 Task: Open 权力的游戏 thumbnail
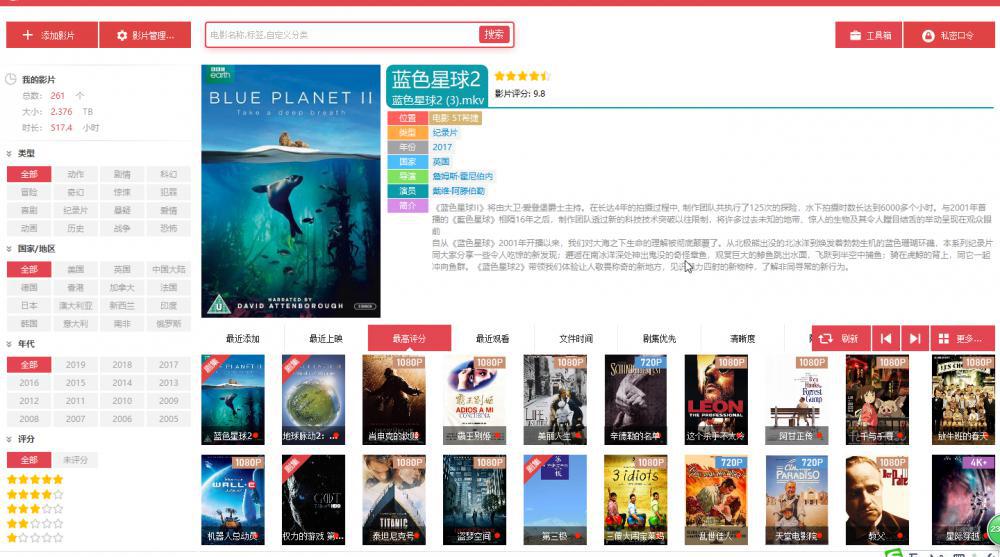point(313,500)
